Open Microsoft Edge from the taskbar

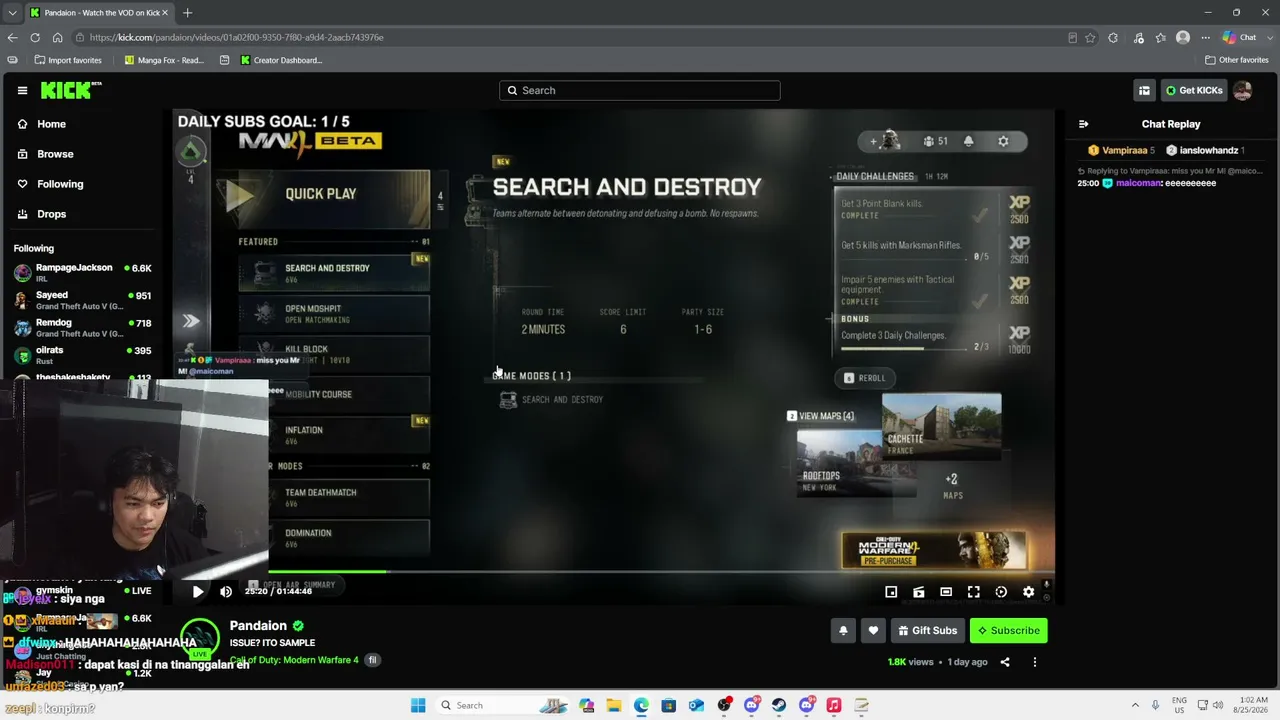coord(641,705)
